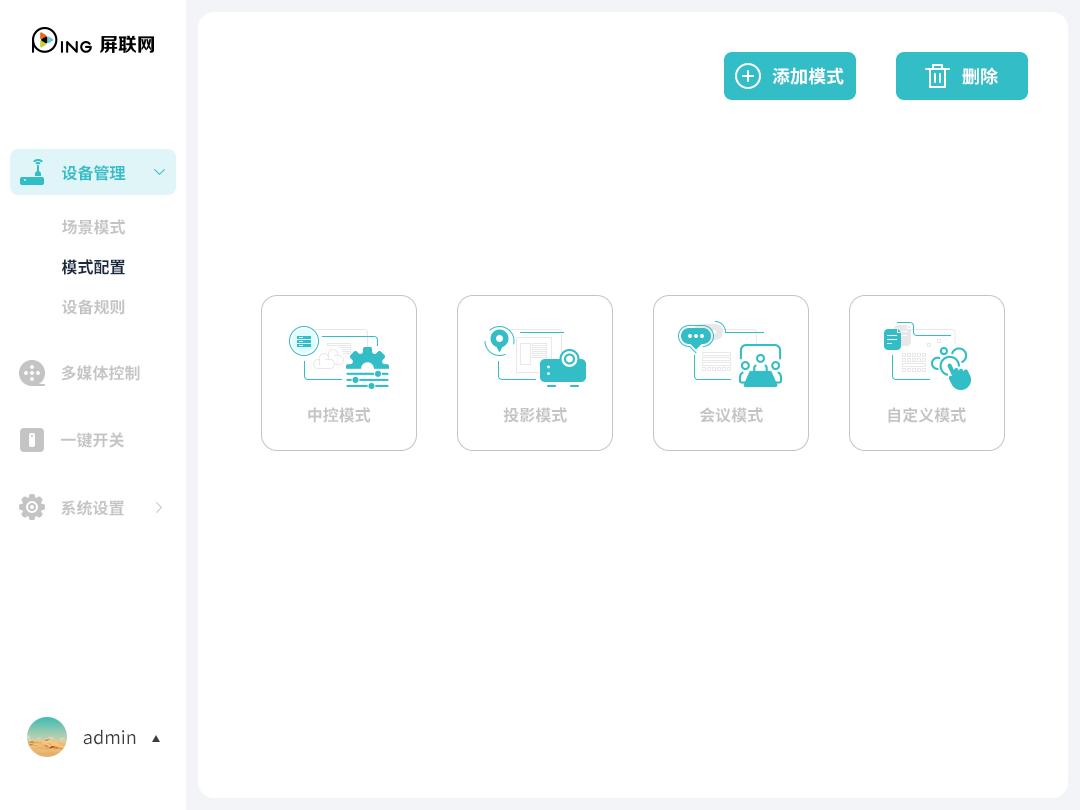The width and height of the screenshot is (1080, 810).
Task: Click the ING 屏联网 logo
Action: click(93, 42)
